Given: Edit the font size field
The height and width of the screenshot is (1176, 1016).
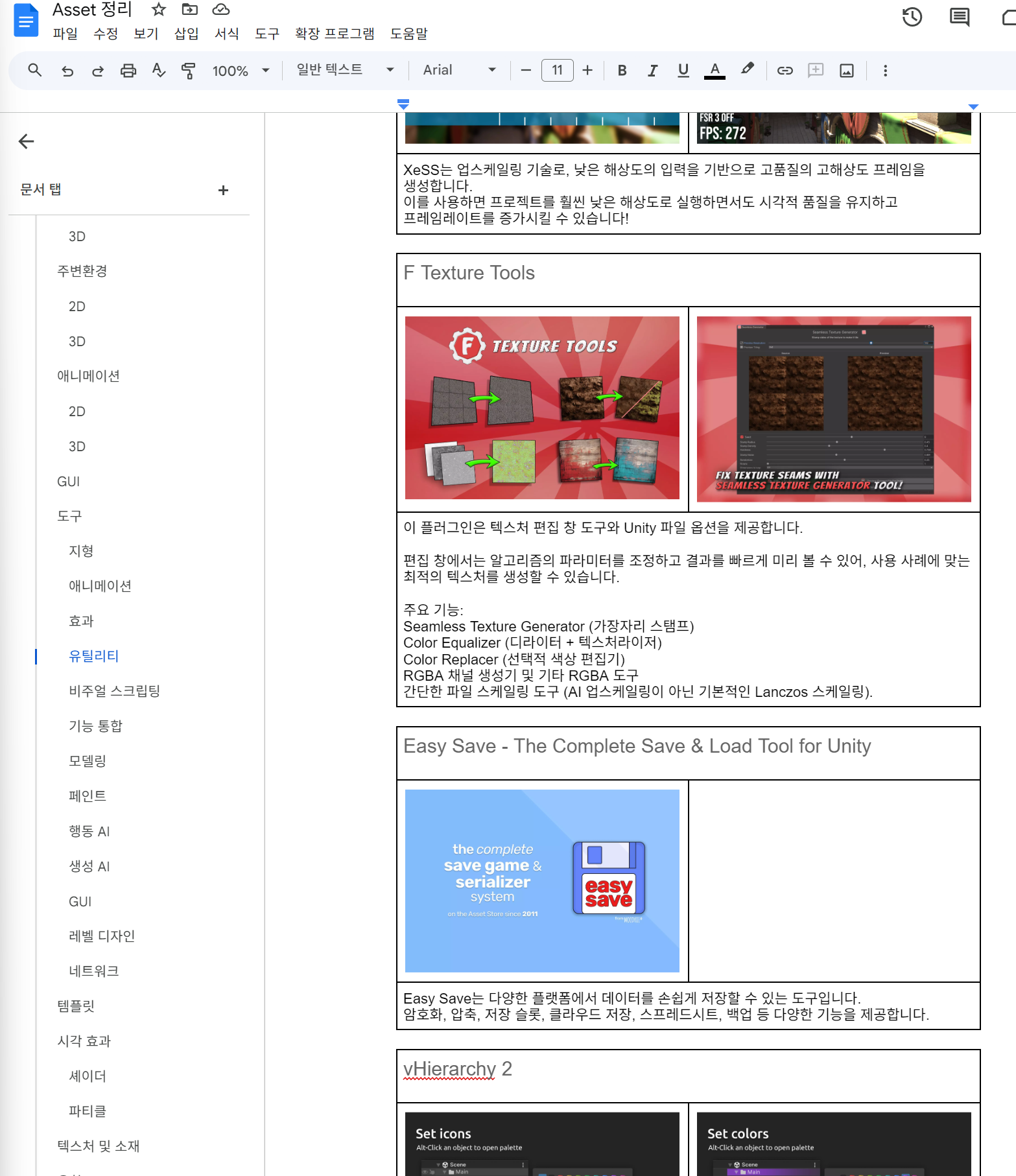Looking at the screenshot, I should (557, 70).
